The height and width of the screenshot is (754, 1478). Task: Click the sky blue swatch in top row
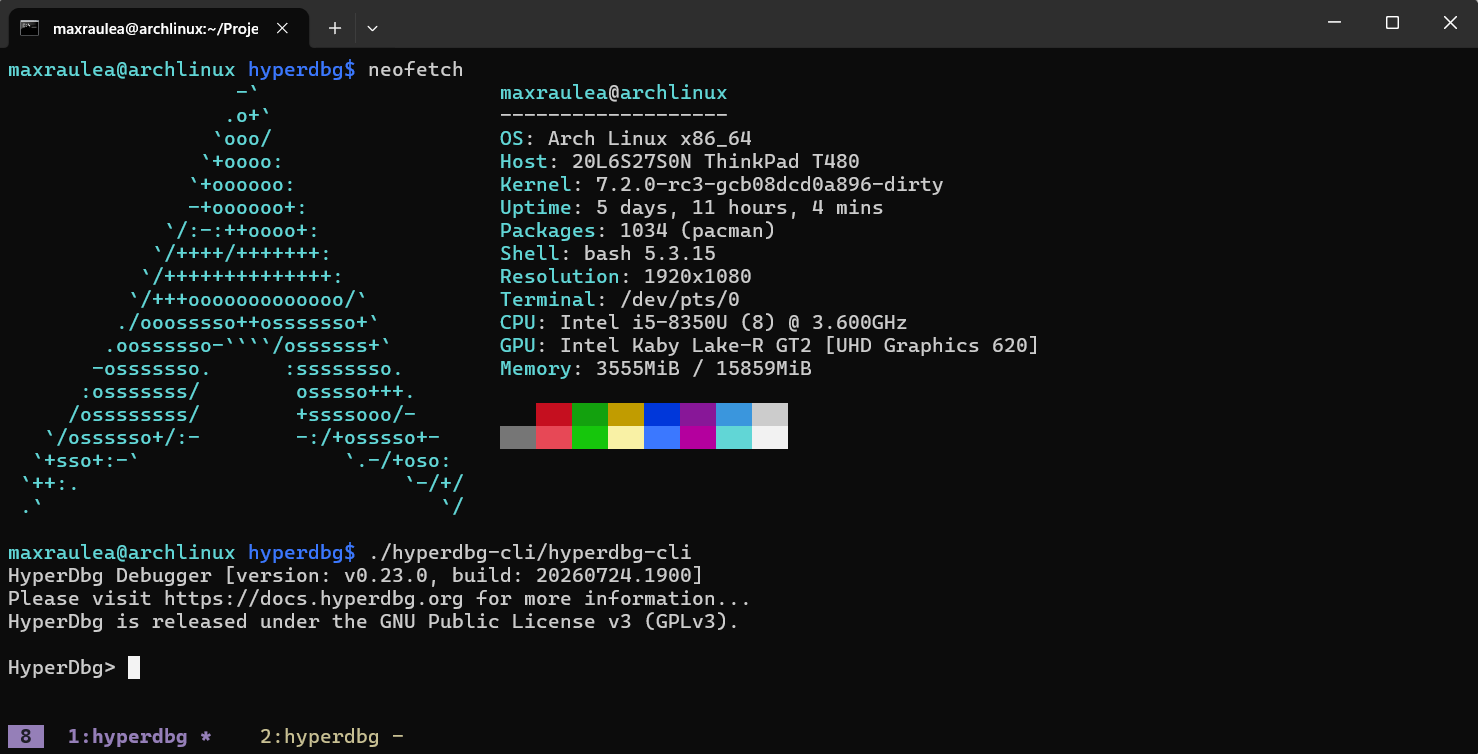(734, 415)
